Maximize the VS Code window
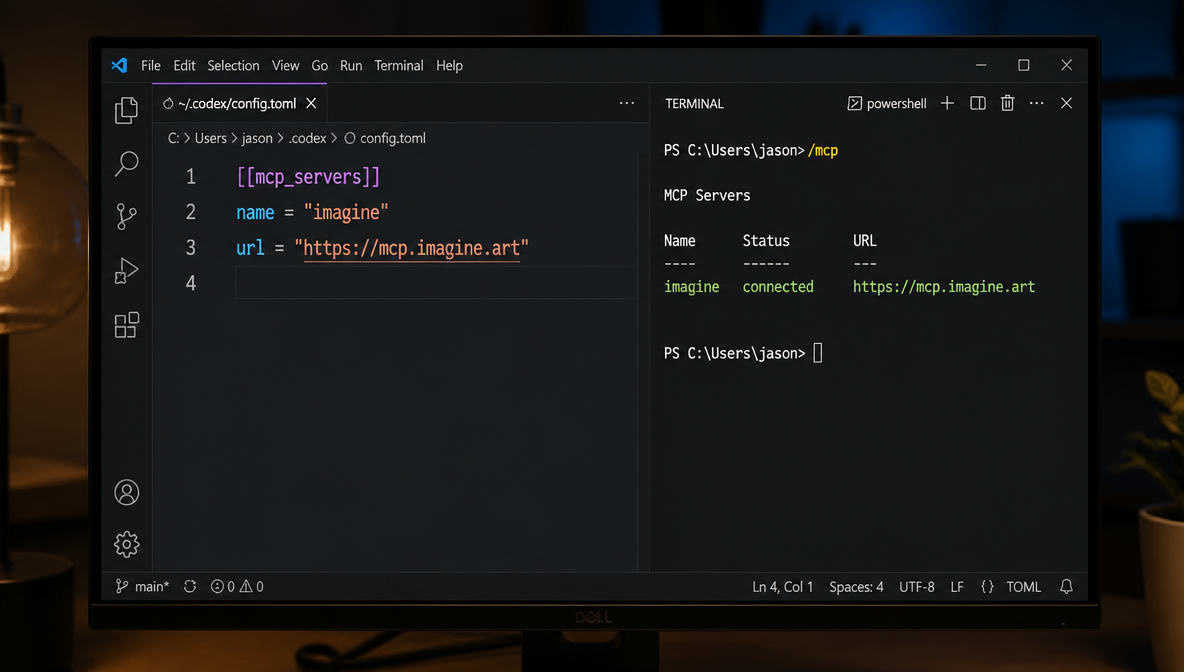 pos(1023,65)
